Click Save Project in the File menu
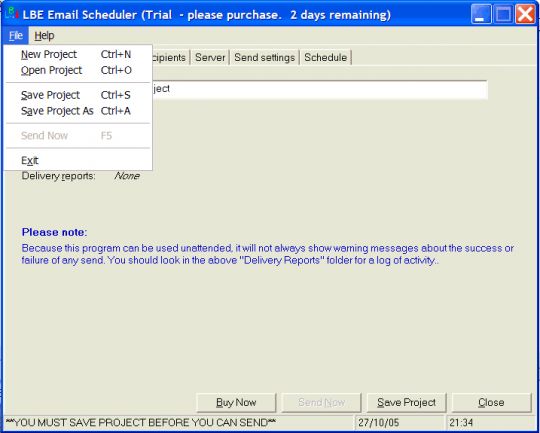Image resolution: width=540 pixels, height=433 pixels. [x=78, y=95]
